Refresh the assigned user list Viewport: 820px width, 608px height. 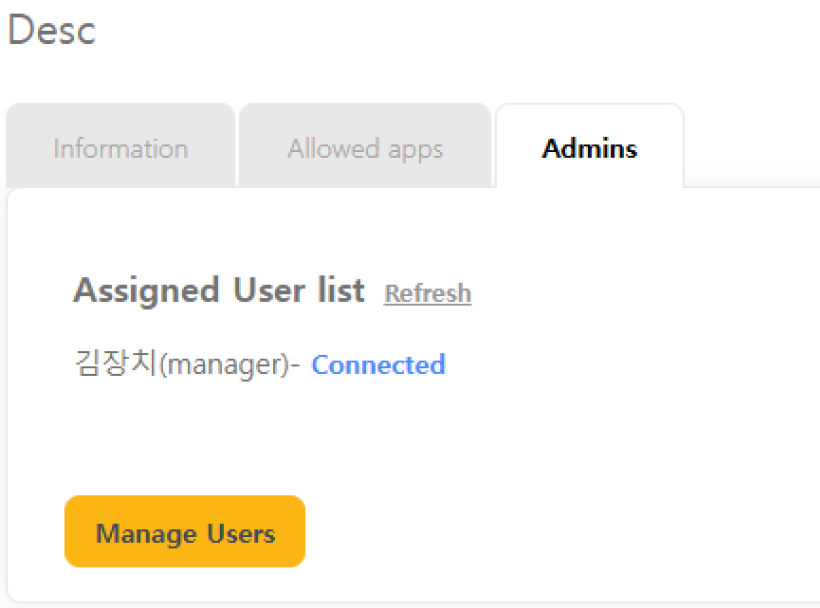click(x=427, y=294)
